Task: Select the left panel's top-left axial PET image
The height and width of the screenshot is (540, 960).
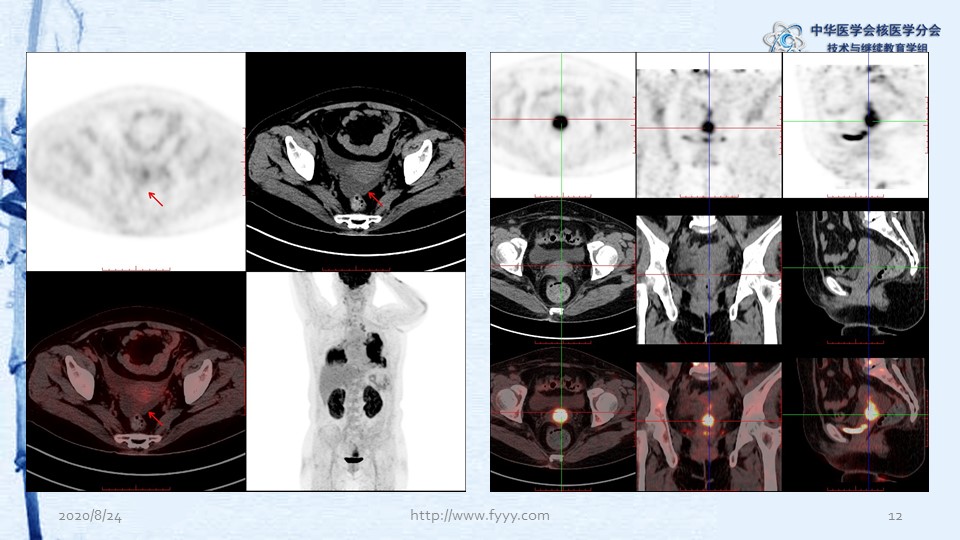Action: point(135,161)
